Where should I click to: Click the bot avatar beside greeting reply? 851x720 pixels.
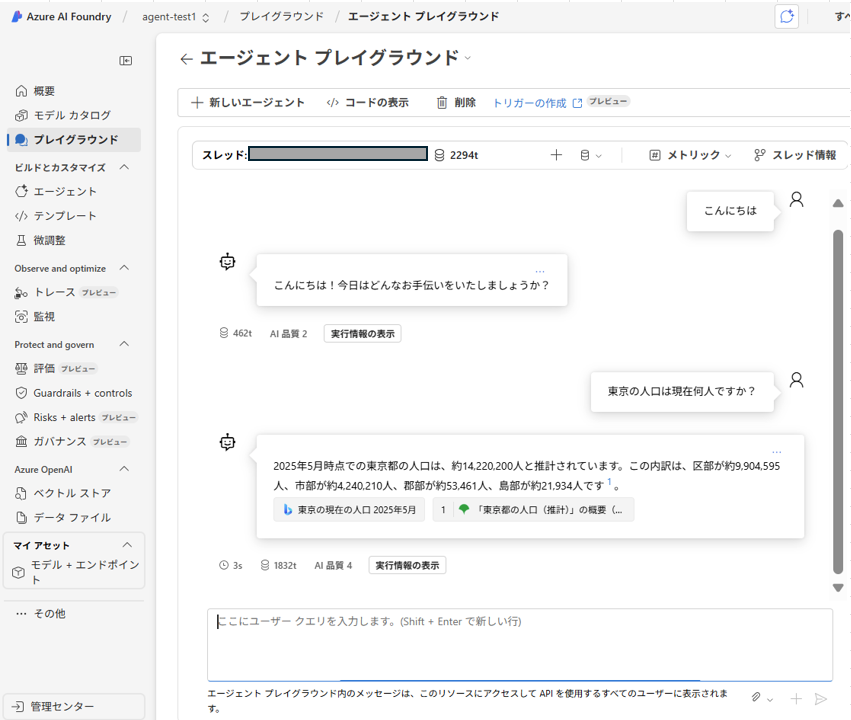click(227, 262)
